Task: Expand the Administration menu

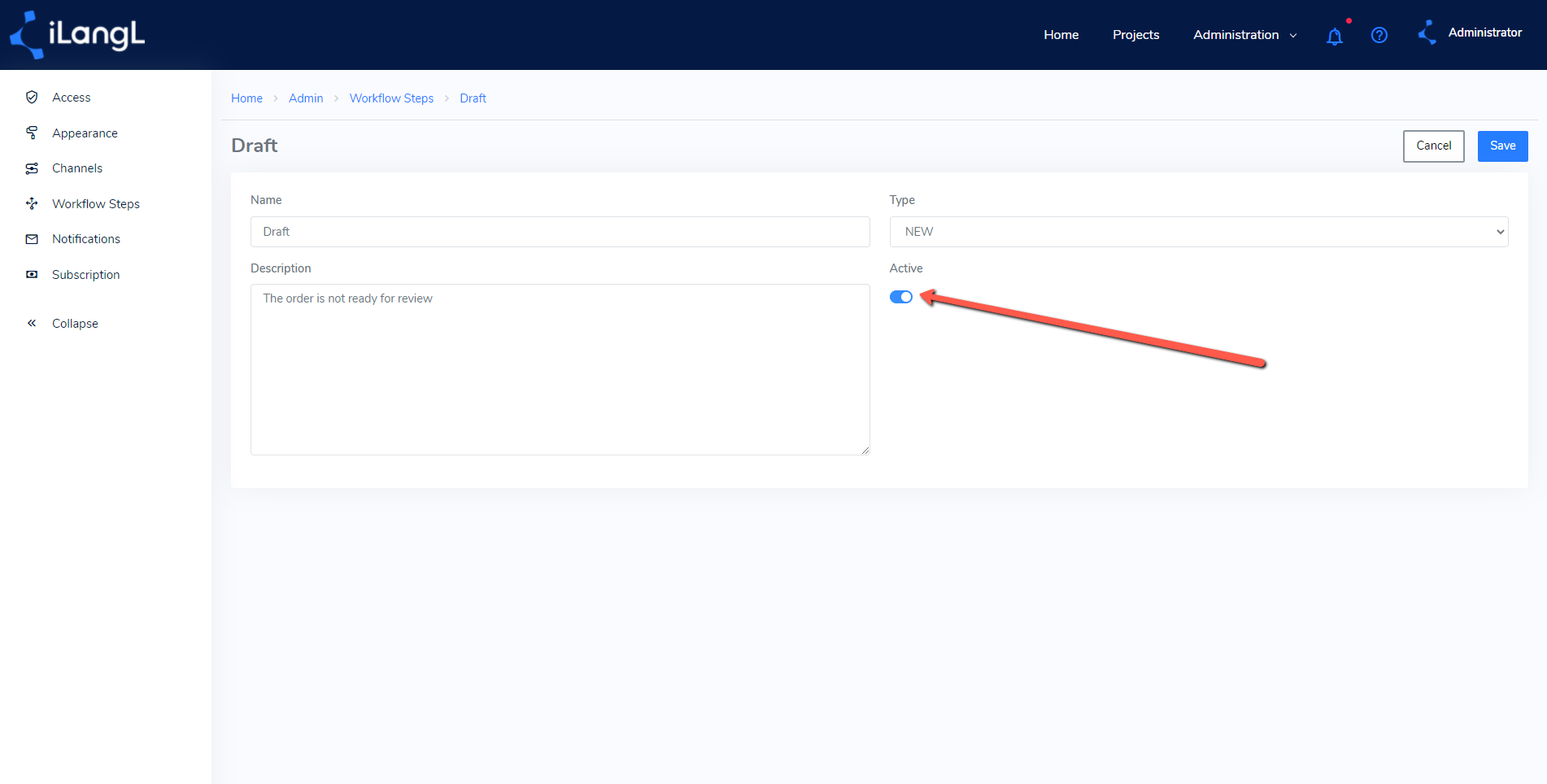Action: [x=1244, y=35]
